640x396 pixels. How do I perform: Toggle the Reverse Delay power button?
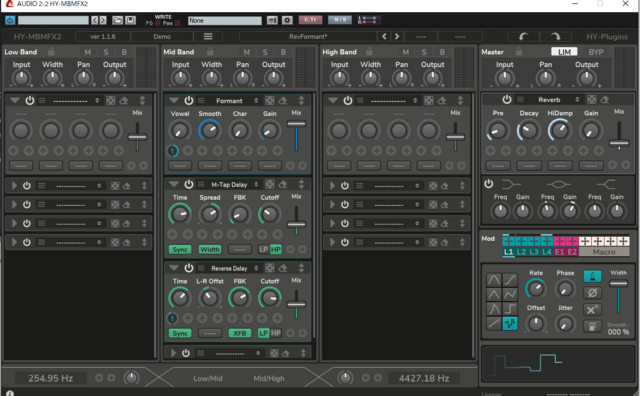tap(189, 268)
